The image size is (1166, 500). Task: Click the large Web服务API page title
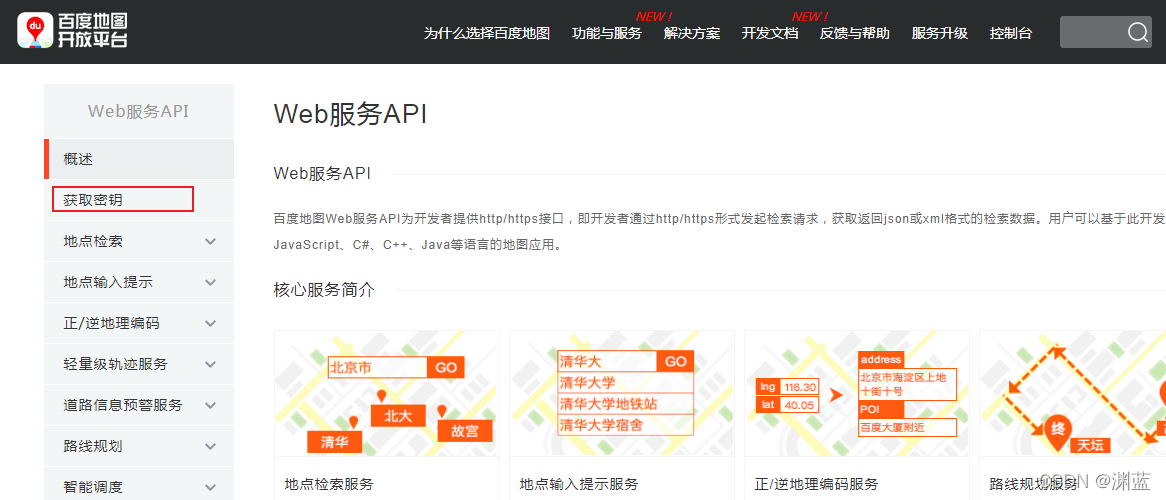coord(350,115)
